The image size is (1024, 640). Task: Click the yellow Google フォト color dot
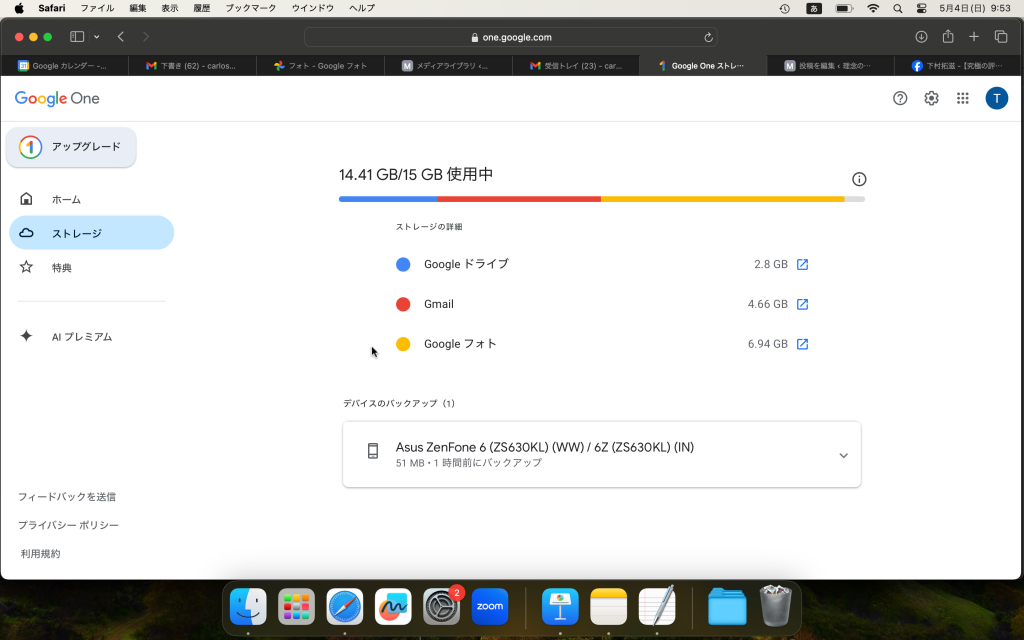tap(403, 344)
